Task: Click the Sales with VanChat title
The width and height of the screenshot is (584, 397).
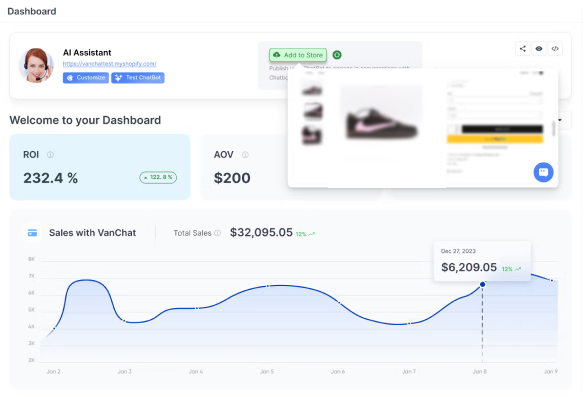Action: (92, 233)
